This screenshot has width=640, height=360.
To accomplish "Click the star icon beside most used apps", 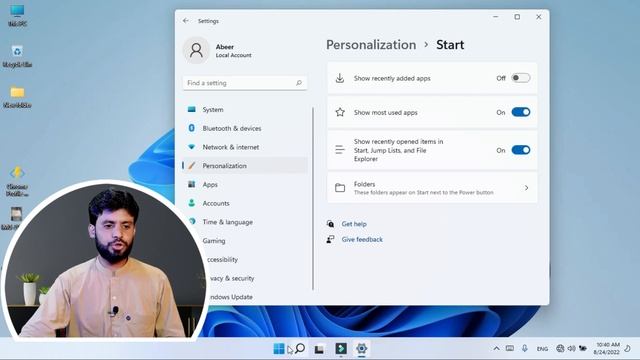I will tap(340, 112).
